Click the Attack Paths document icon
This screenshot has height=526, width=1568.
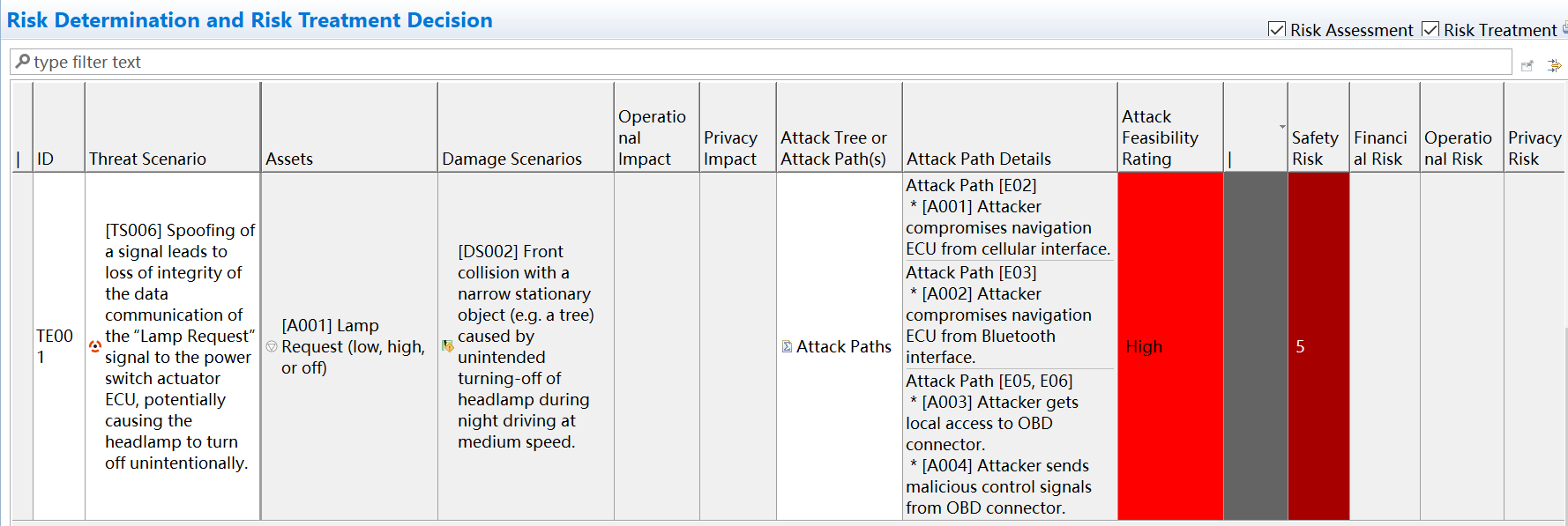[x=787, y=346]
